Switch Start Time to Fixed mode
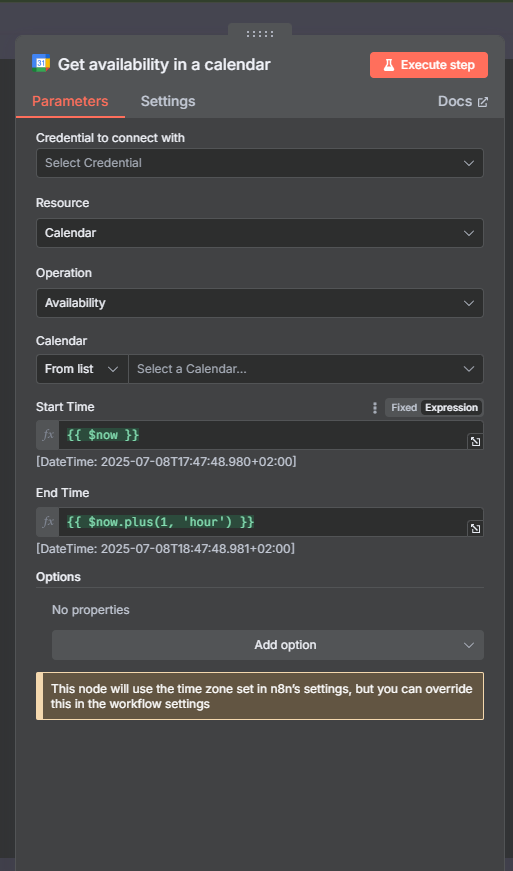 (404, 408)
